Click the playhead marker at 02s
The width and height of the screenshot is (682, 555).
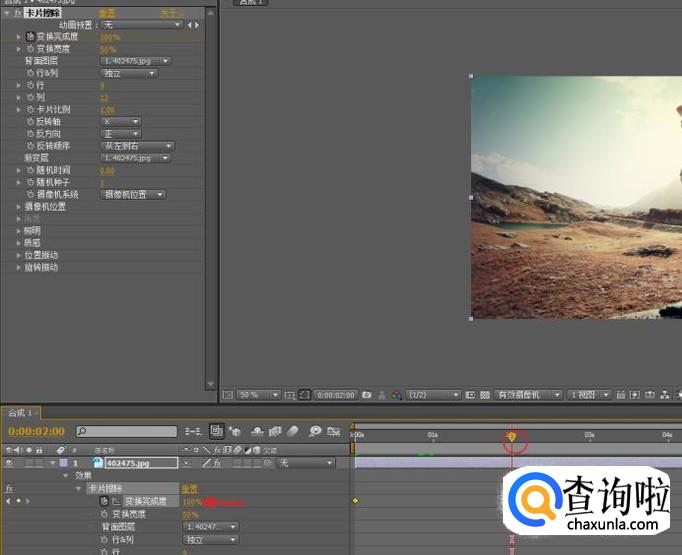pos(512,437)
